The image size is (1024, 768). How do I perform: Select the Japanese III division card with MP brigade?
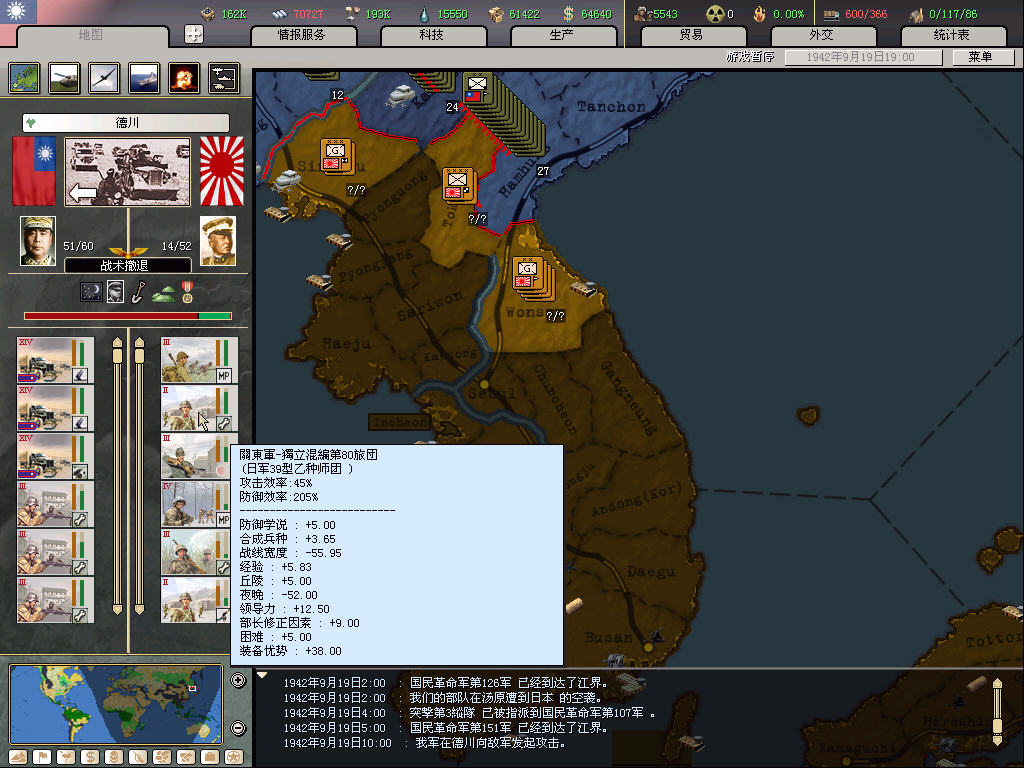point(199,360)
